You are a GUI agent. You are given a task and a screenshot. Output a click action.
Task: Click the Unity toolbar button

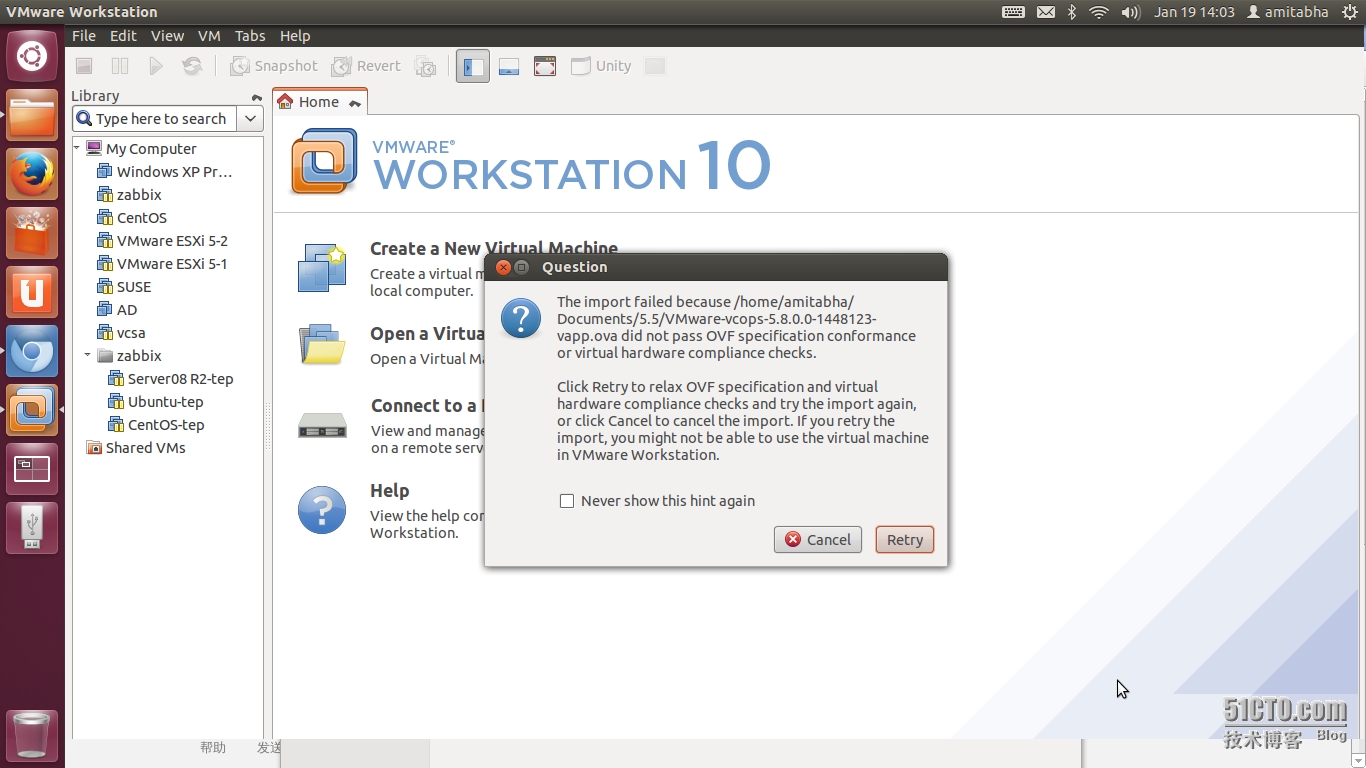pyautogui.click(x=601, y=66)
